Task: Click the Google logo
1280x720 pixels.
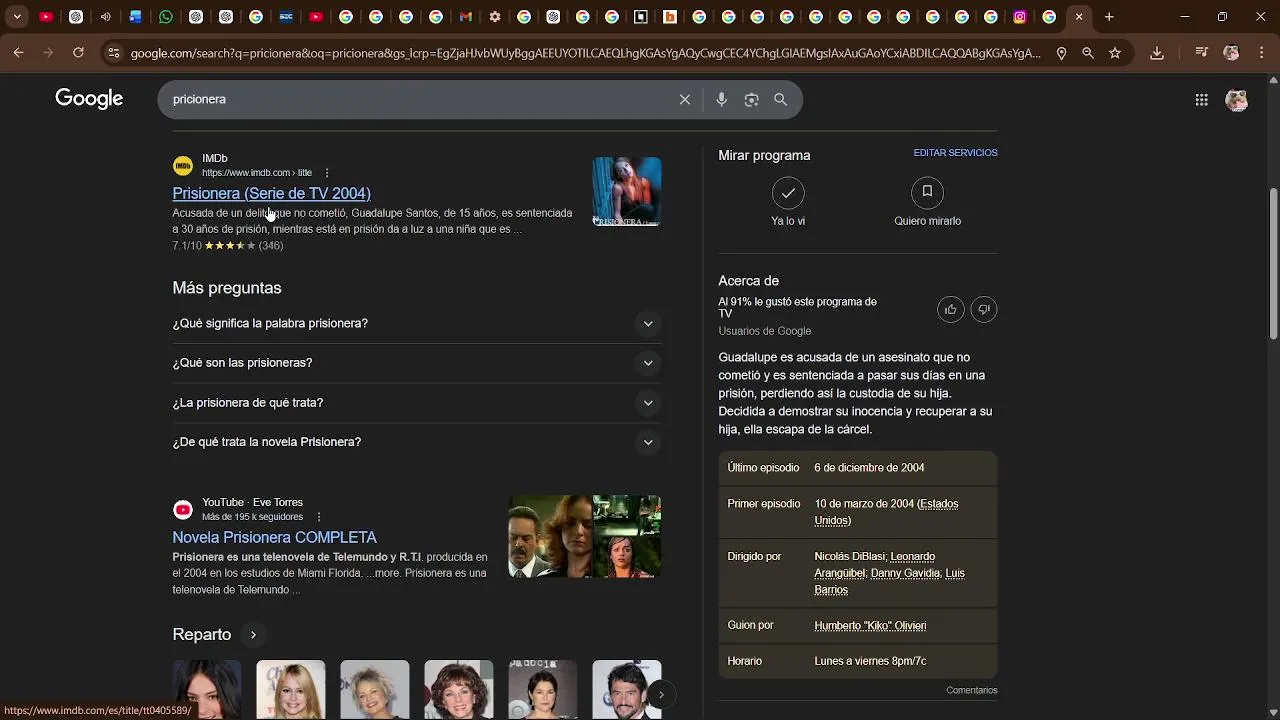Action: point(89,99)
